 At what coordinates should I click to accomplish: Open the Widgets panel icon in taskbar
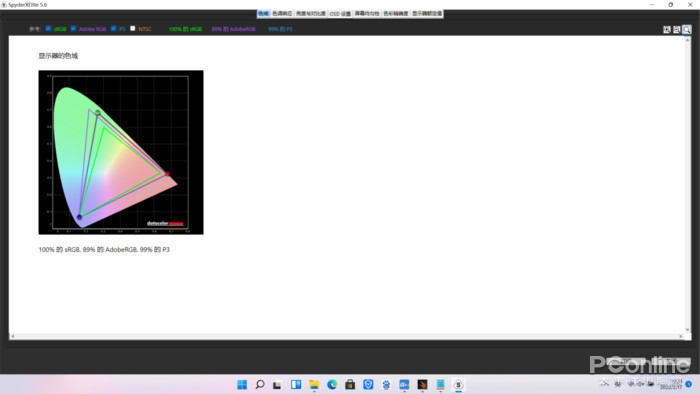coord(296,385)
